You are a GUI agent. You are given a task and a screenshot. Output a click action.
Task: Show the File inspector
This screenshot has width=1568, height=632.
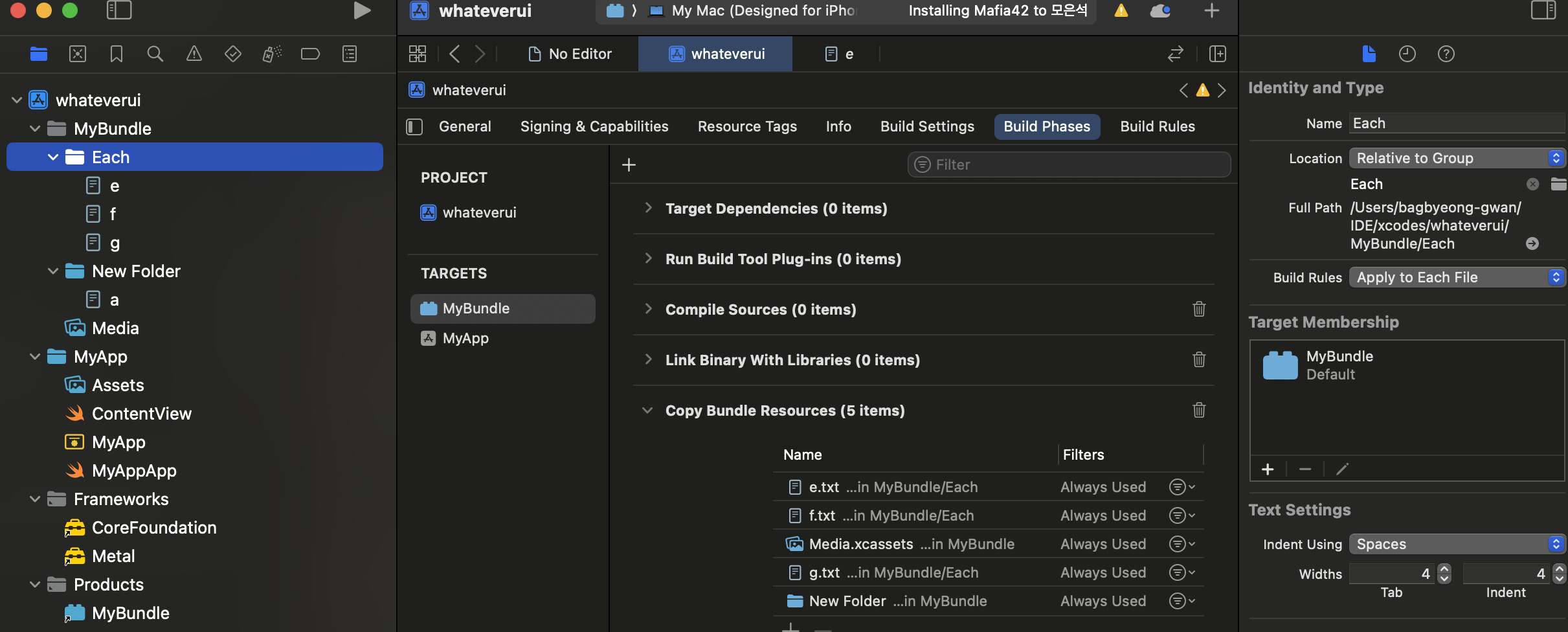coord(1369,54)
